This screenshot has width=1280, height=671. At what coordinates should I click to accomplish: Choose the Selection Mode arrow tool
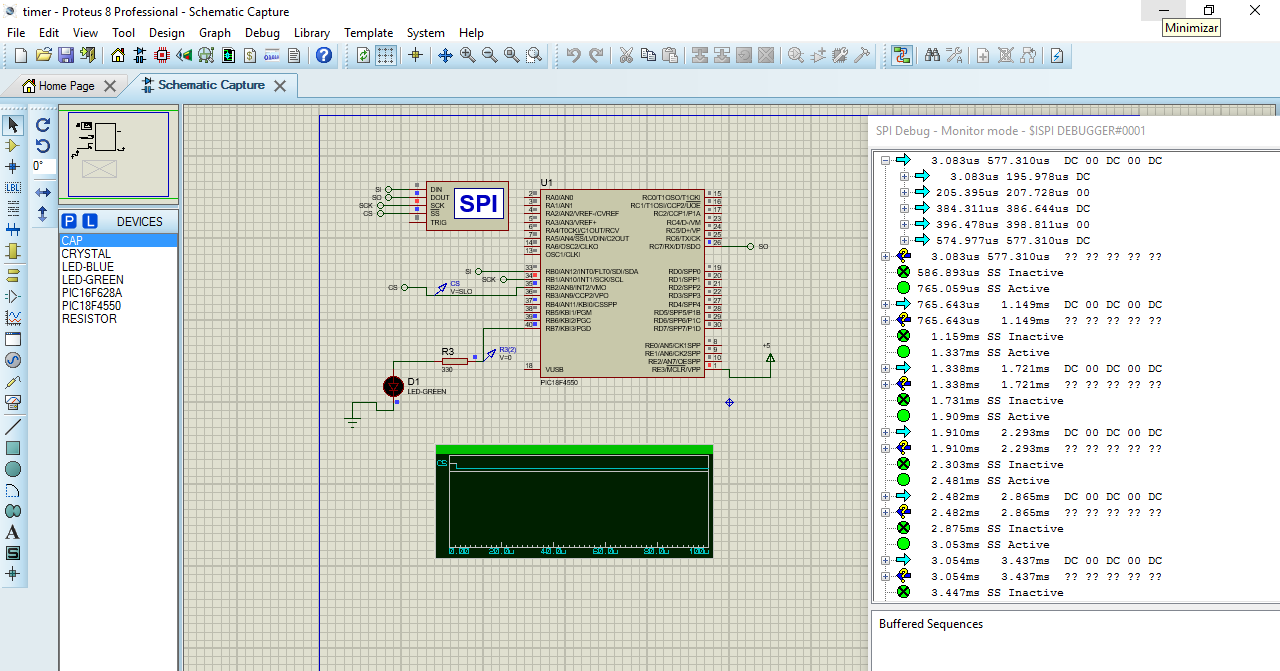pyautogui.click(x=13, y=125)
